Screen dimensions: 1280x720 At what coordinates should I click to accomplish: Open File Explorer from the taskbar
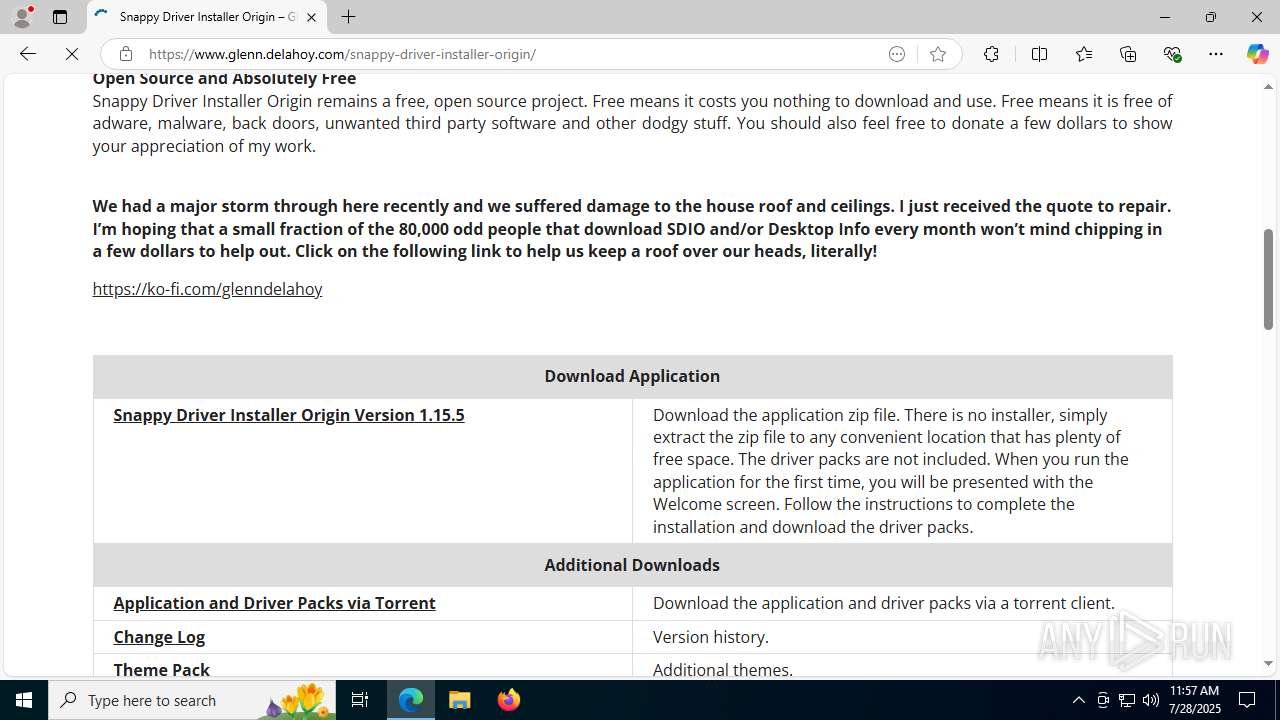460,700
